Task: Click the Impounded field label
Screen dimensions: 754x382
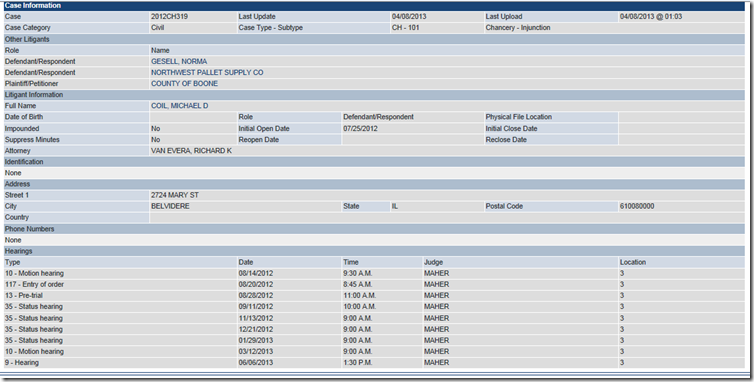Action: [x=22, y=129]
